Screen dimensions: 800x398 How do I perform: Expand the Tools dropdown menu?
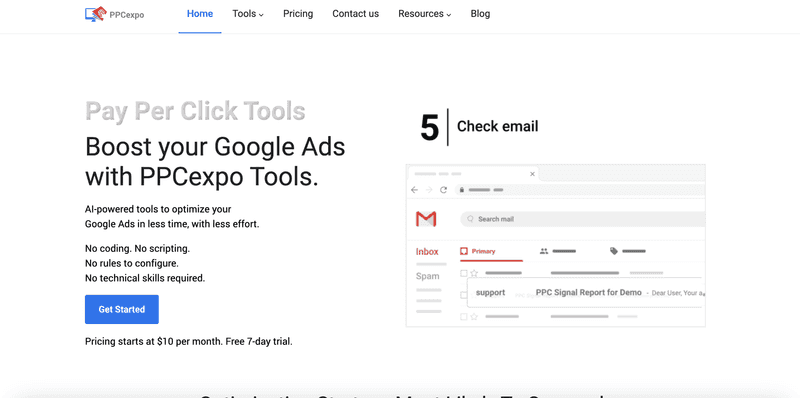pyautogui.click(x=248, y=14)
